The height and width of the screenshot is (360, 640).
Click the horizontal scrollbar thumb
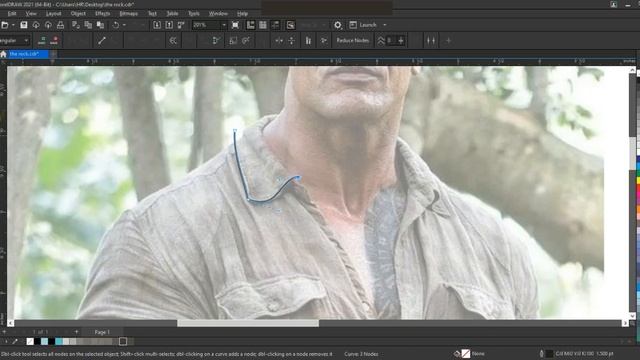(248, 323)
